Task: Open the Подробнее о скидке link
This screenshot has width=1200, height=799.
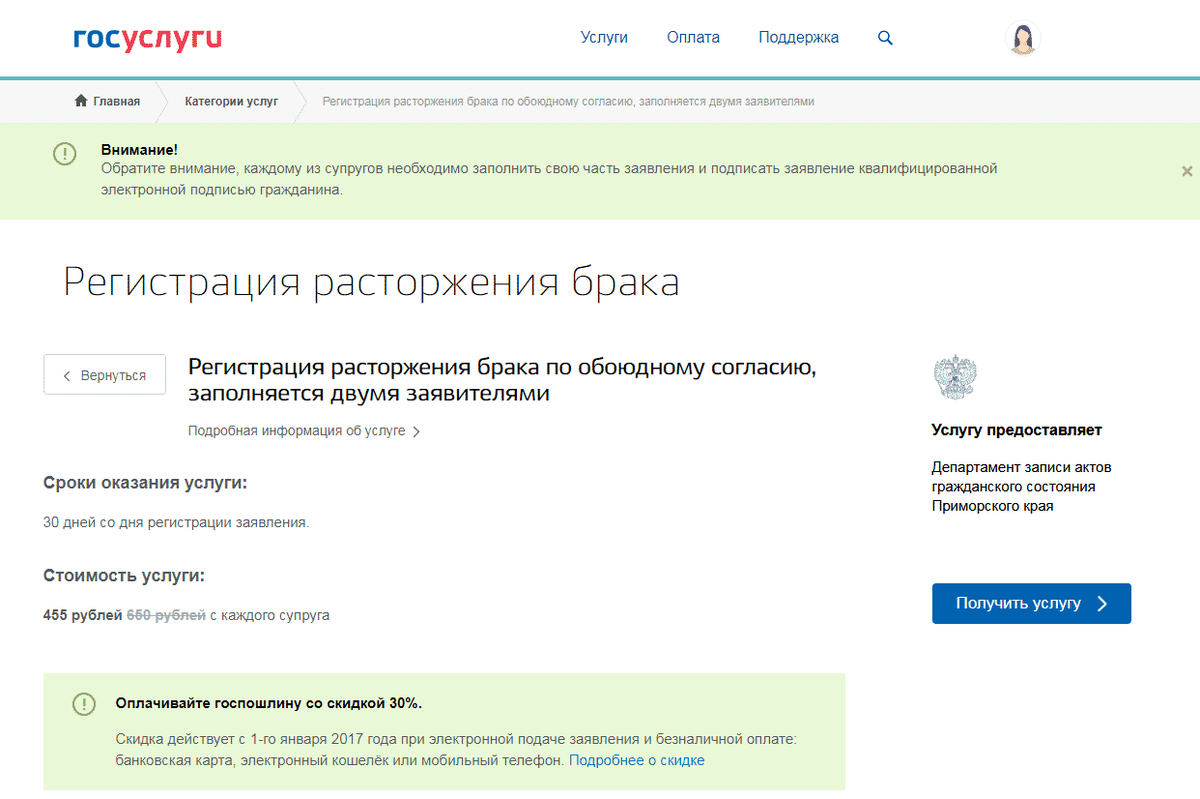Action: 637,760
